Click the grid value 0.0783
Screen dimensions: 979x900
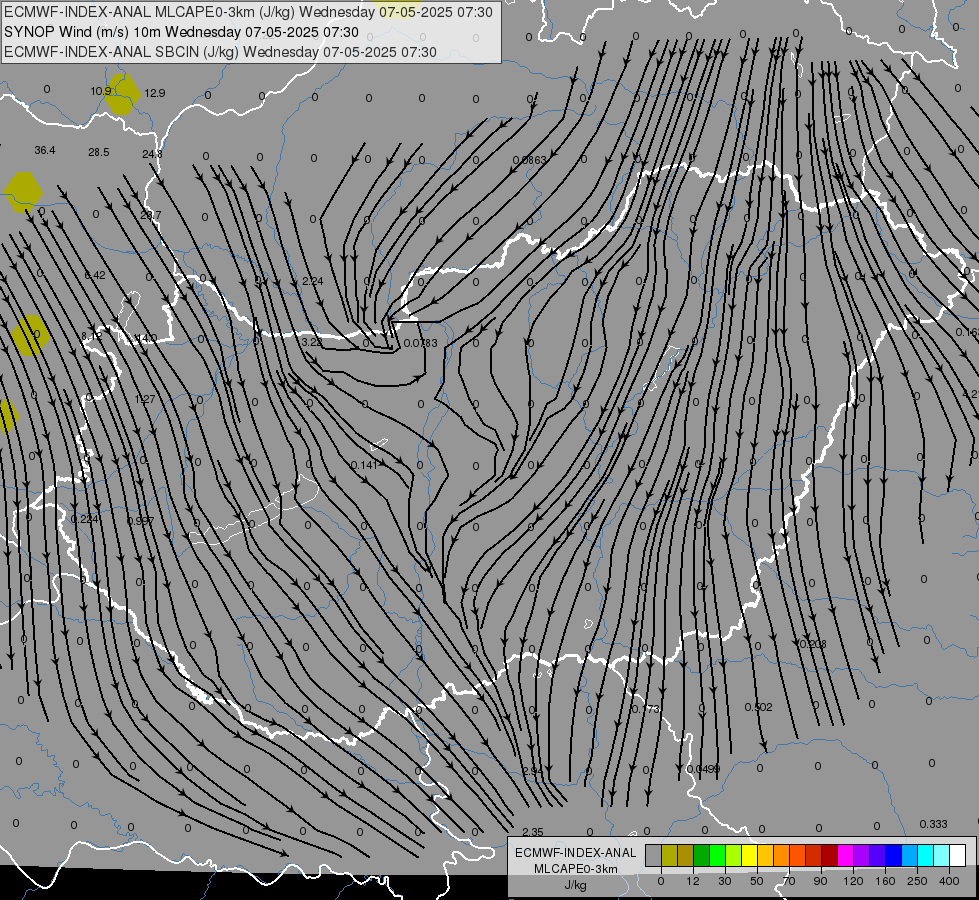pos(421,344)
